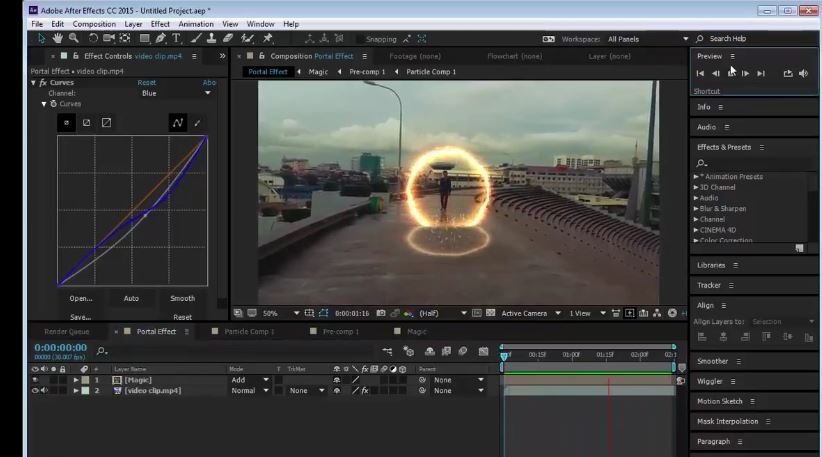Open the Window menu
822x457 pixels.
coord(260,24)
